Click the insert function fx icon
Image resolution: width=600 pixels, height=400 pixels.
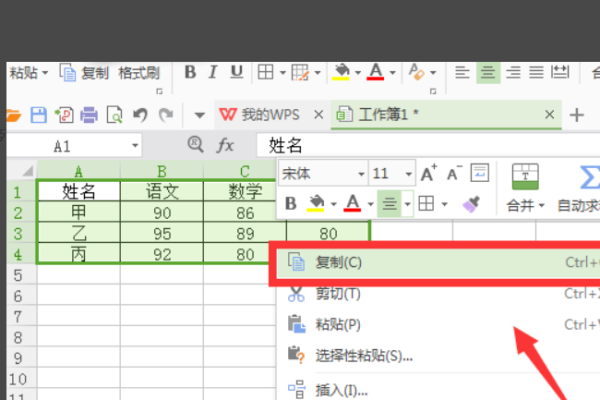(x=225, y=145)
